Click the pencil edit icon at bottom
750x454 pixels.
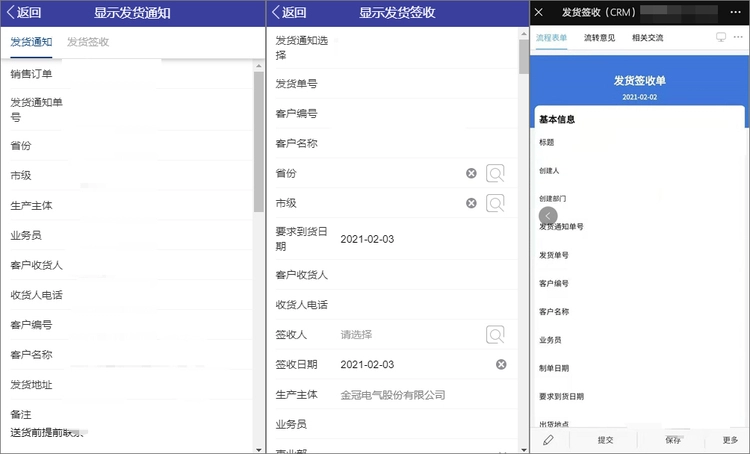pyautogui.click(x=548, y=440)
